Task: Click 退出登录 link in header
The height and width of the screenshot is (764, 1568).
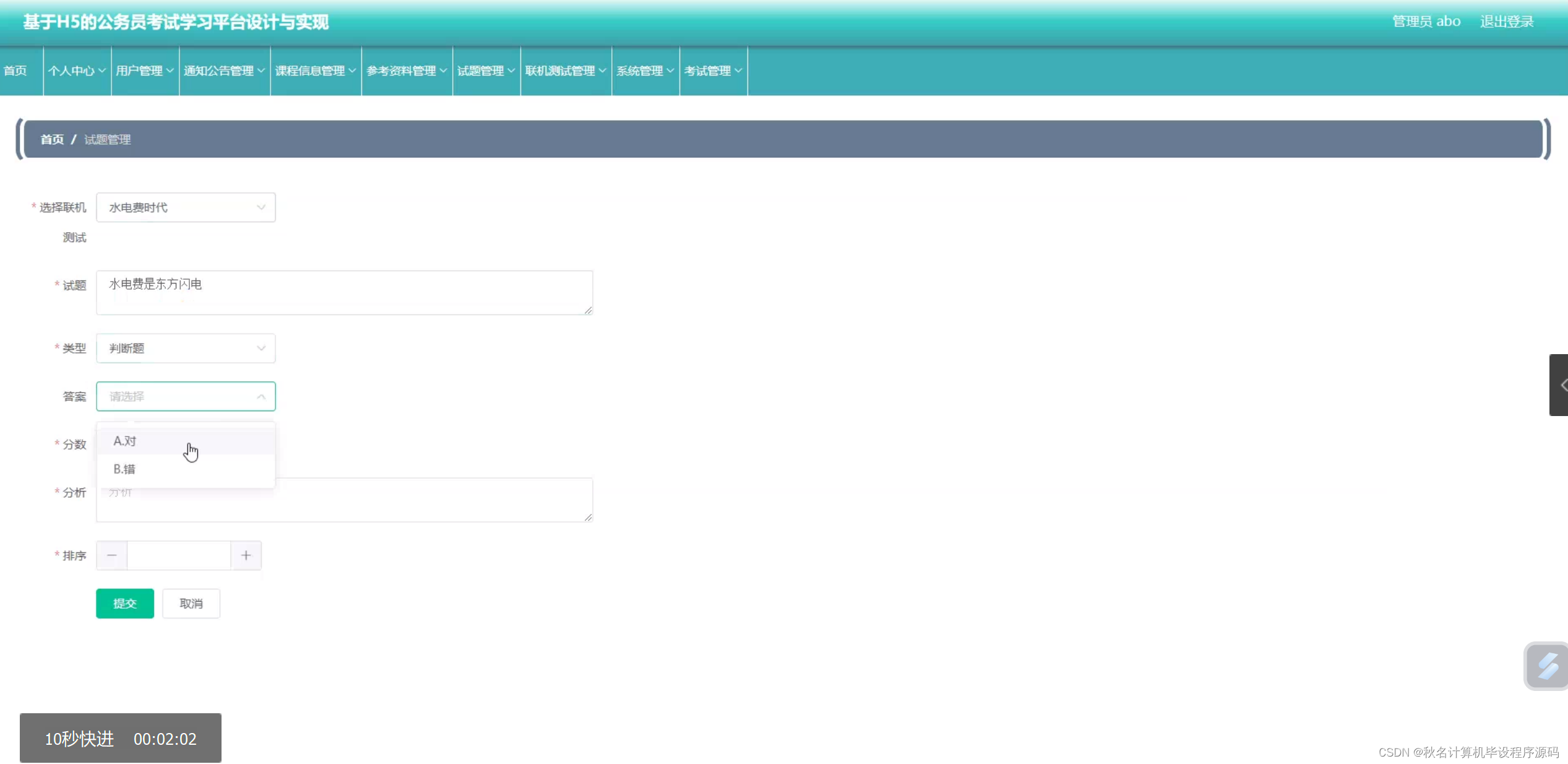Action: pyautogui.click(x=1506, y=22)
